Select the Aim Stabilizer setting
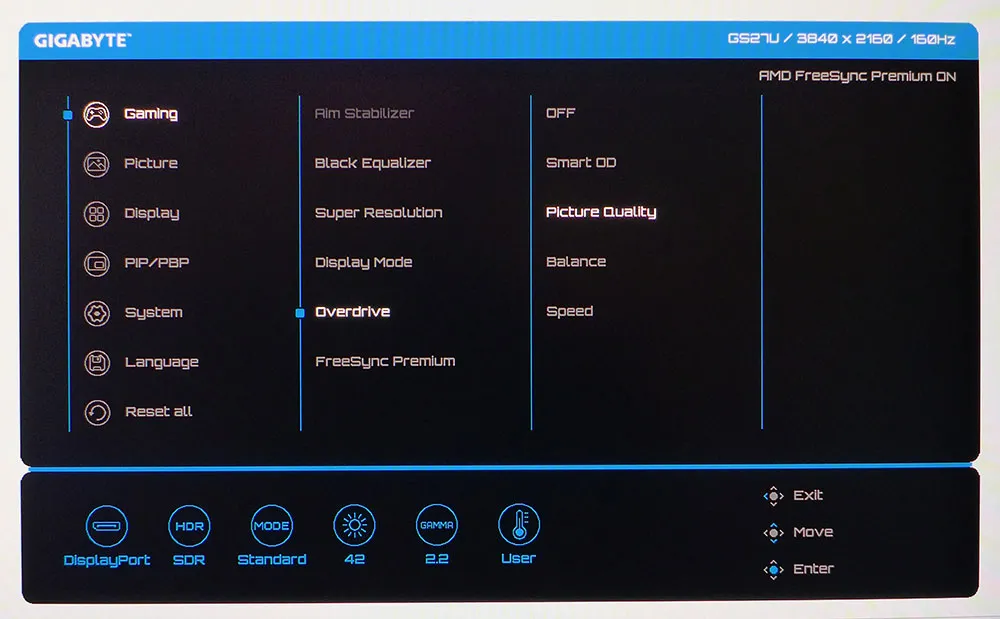Image resolution: width=1000 pixels, height=619 pixels. (364, 113)
